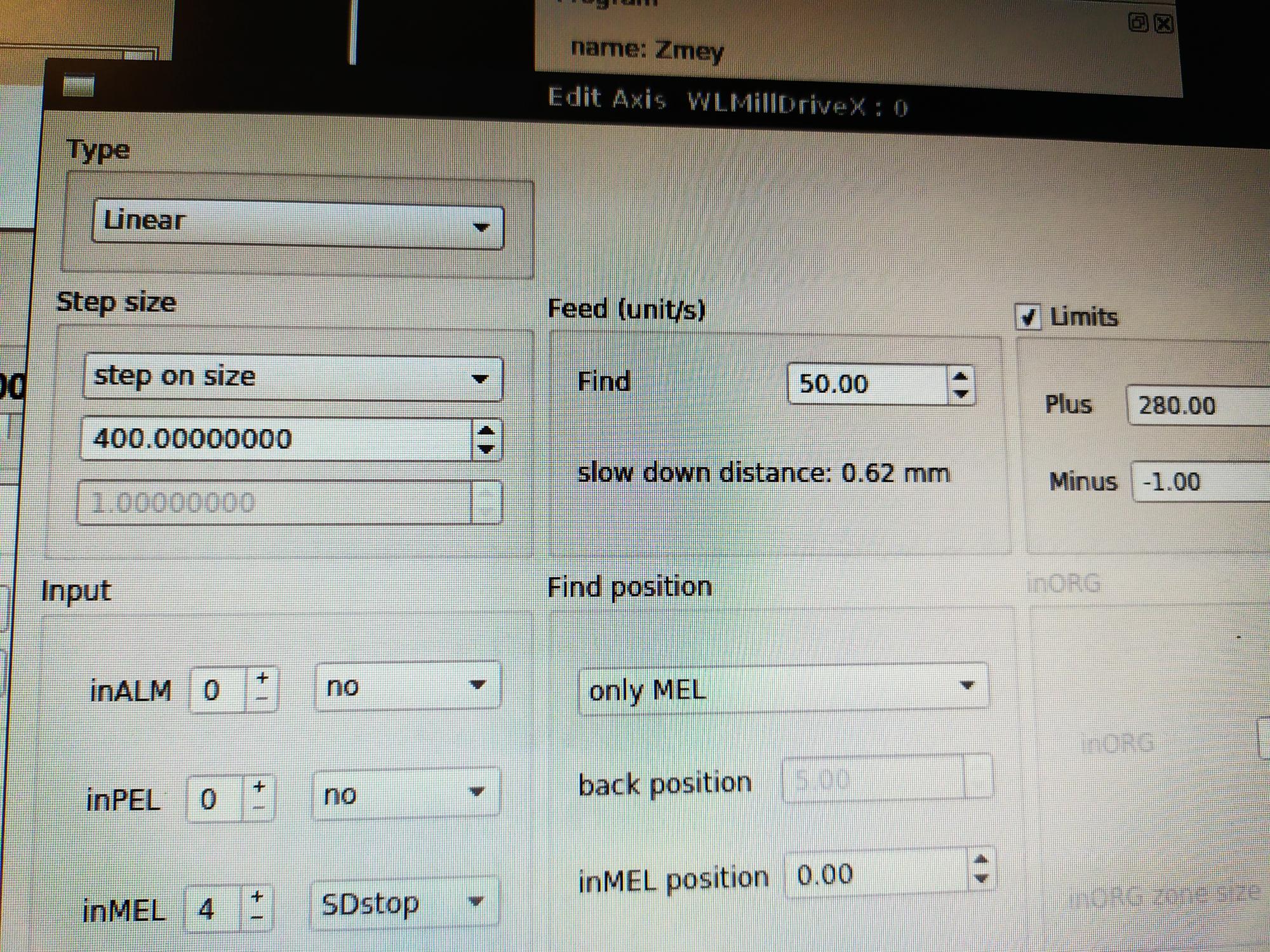Toggle the Limits checkbox
This screenshot has width=1270, height=952.
point(1029,317)
